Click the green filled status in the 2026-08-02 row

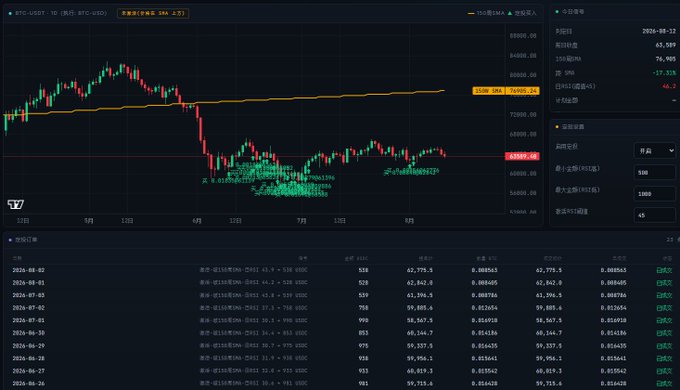[x=664, y=270]
